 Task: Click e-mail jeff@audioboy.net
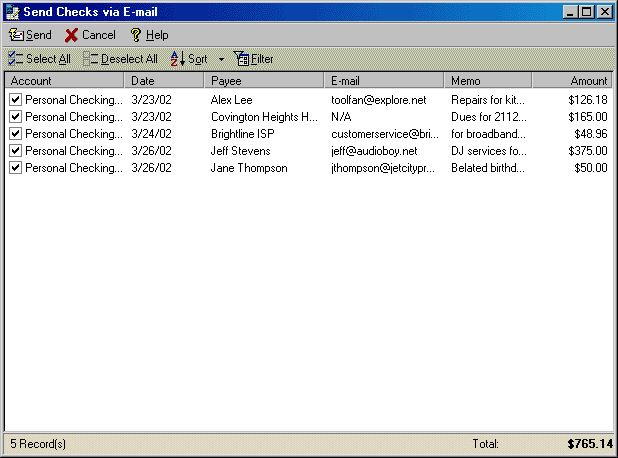click(374, 151)
